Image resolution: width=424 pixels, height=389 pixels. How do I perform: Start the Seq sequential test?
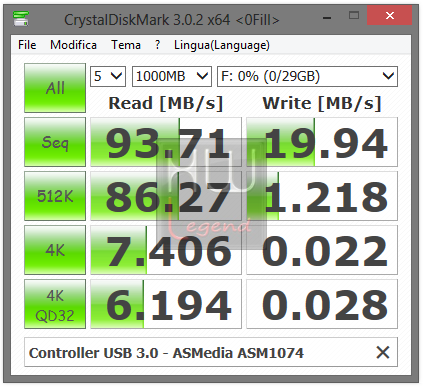click(x=55, y=142)
